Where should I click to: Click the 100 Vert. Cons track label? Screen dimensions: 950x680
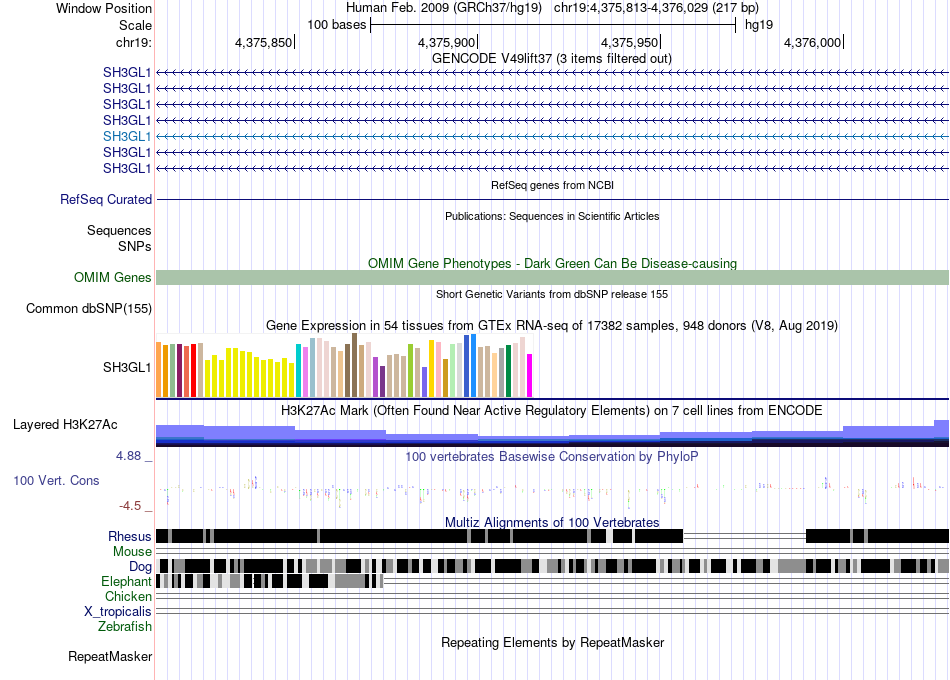point(56,481)
